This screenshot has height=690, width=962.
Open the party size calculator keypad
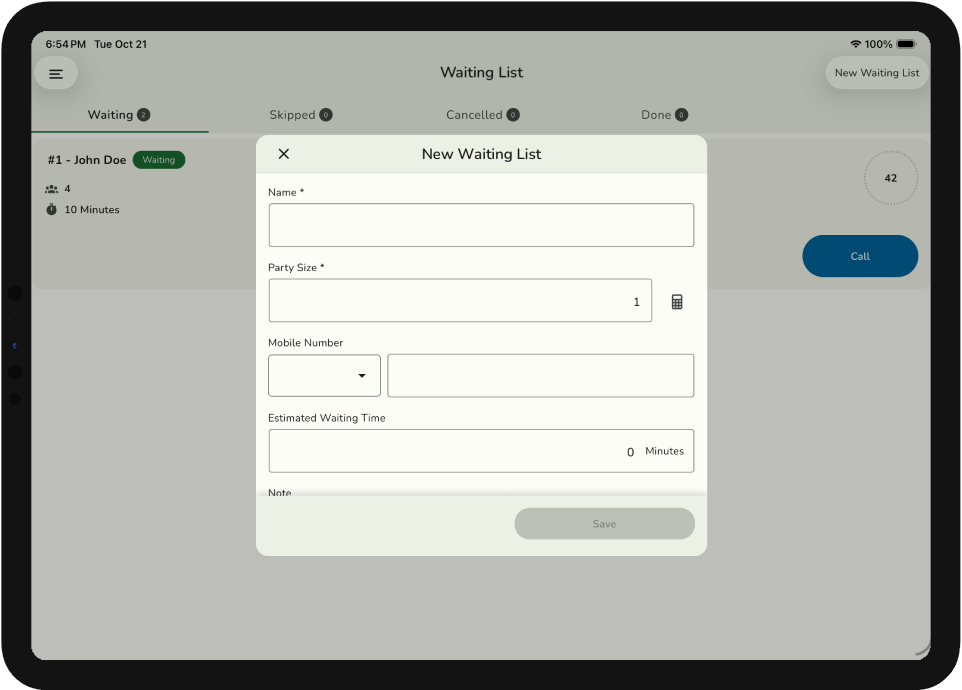coord(677,301)
